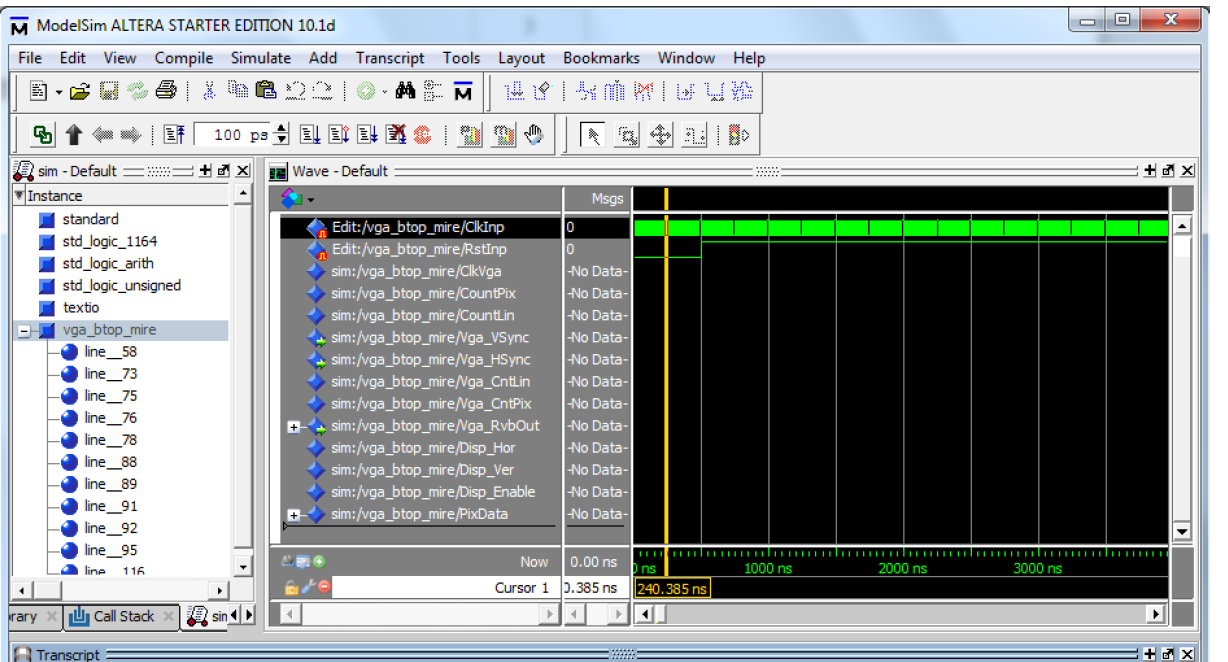Screen dimensions: 1228x662
Task: Click the Insert Cursor green plus icon
Action: (x=320, y=562)
